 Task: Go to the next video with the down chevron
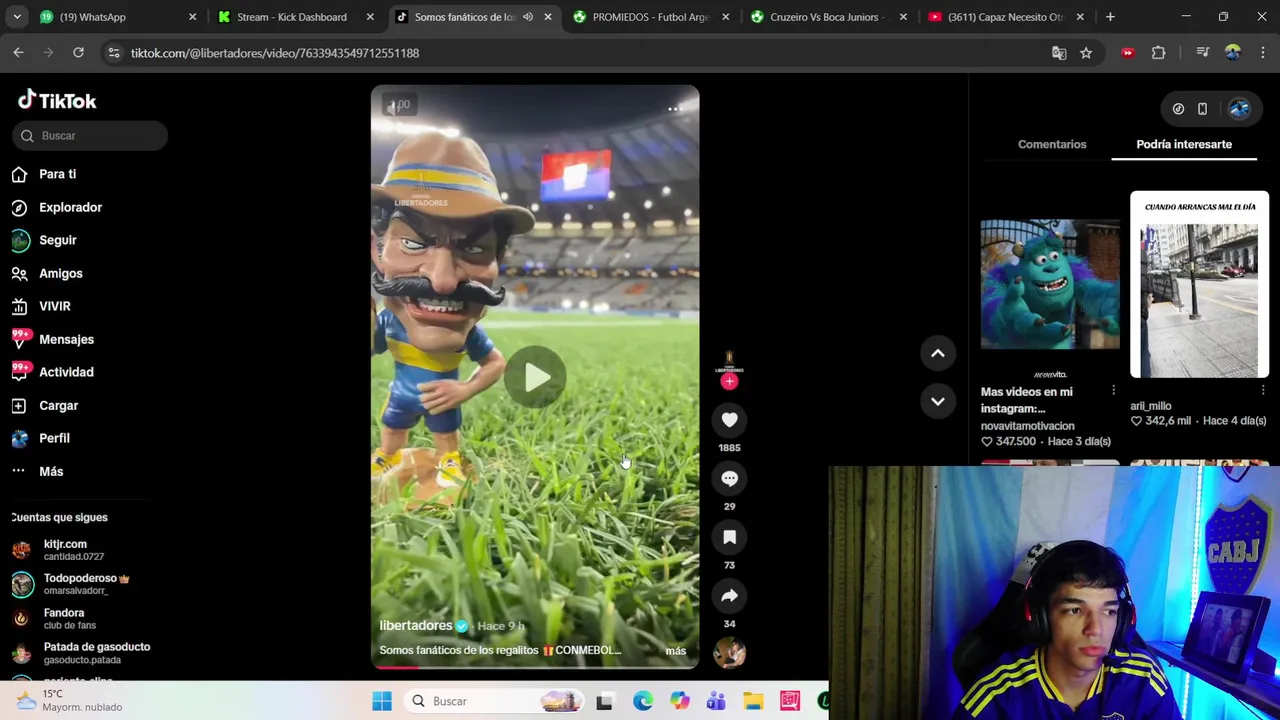pyautogui.click(x=938, y=401)
